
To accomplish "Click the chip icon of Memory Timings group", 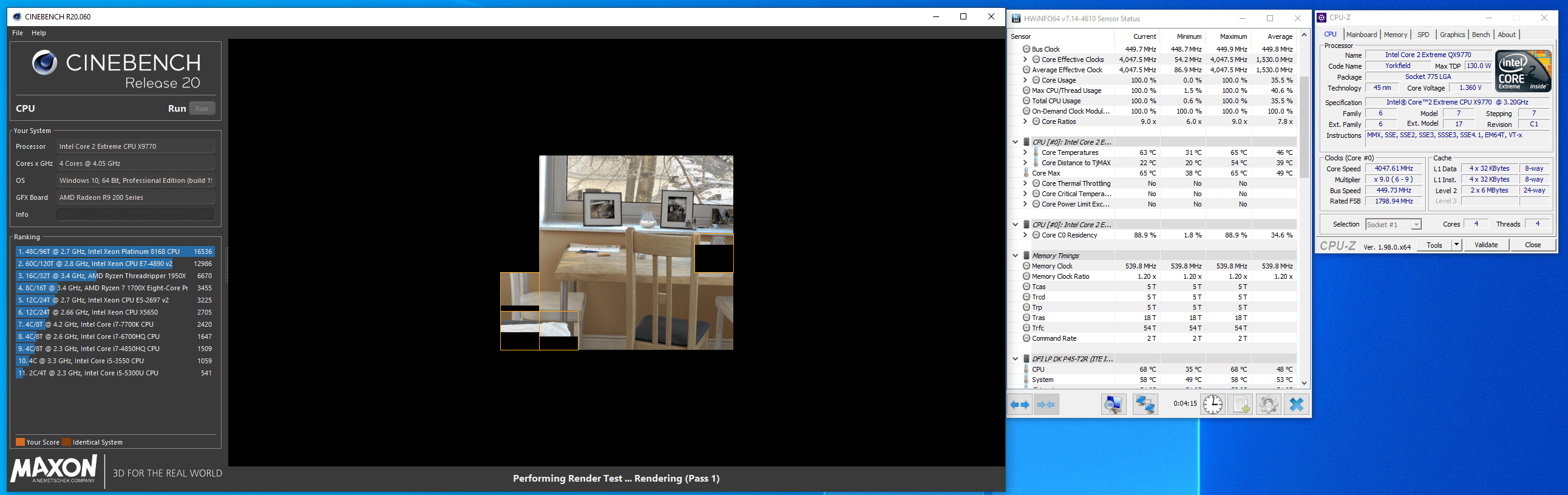I will 1027,256.
